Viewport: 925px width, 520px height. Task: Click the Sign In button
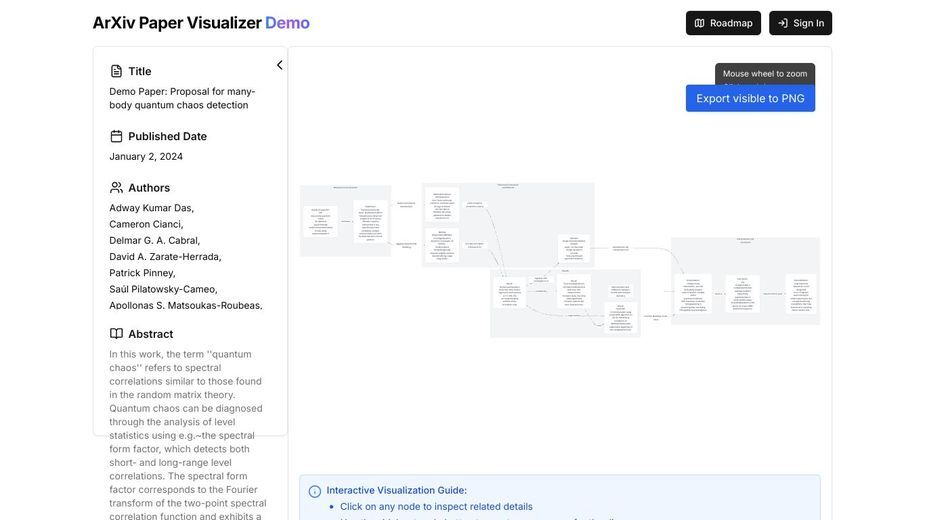(801, 23)
